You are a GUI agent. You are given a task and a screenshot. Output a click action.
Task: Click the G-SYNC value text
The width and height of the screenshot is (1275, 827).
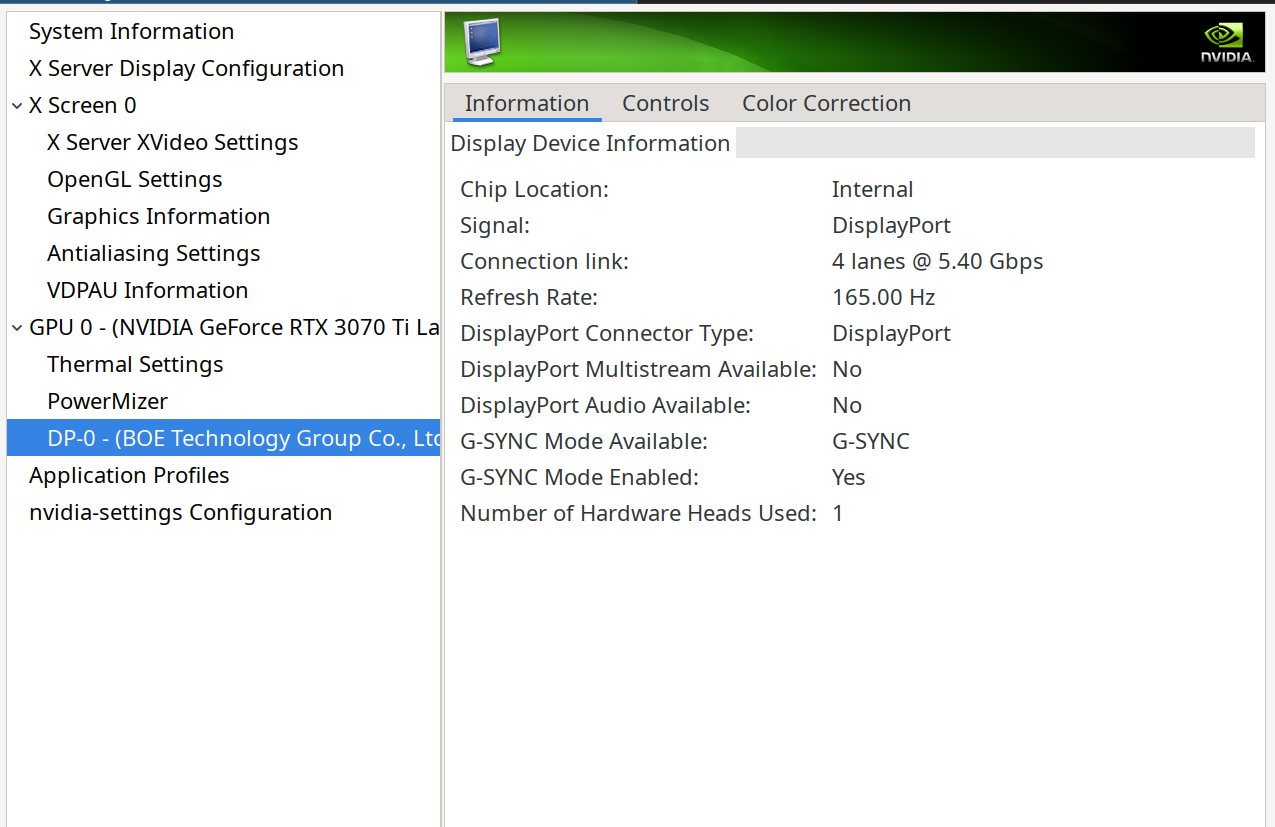click(870, 441)
